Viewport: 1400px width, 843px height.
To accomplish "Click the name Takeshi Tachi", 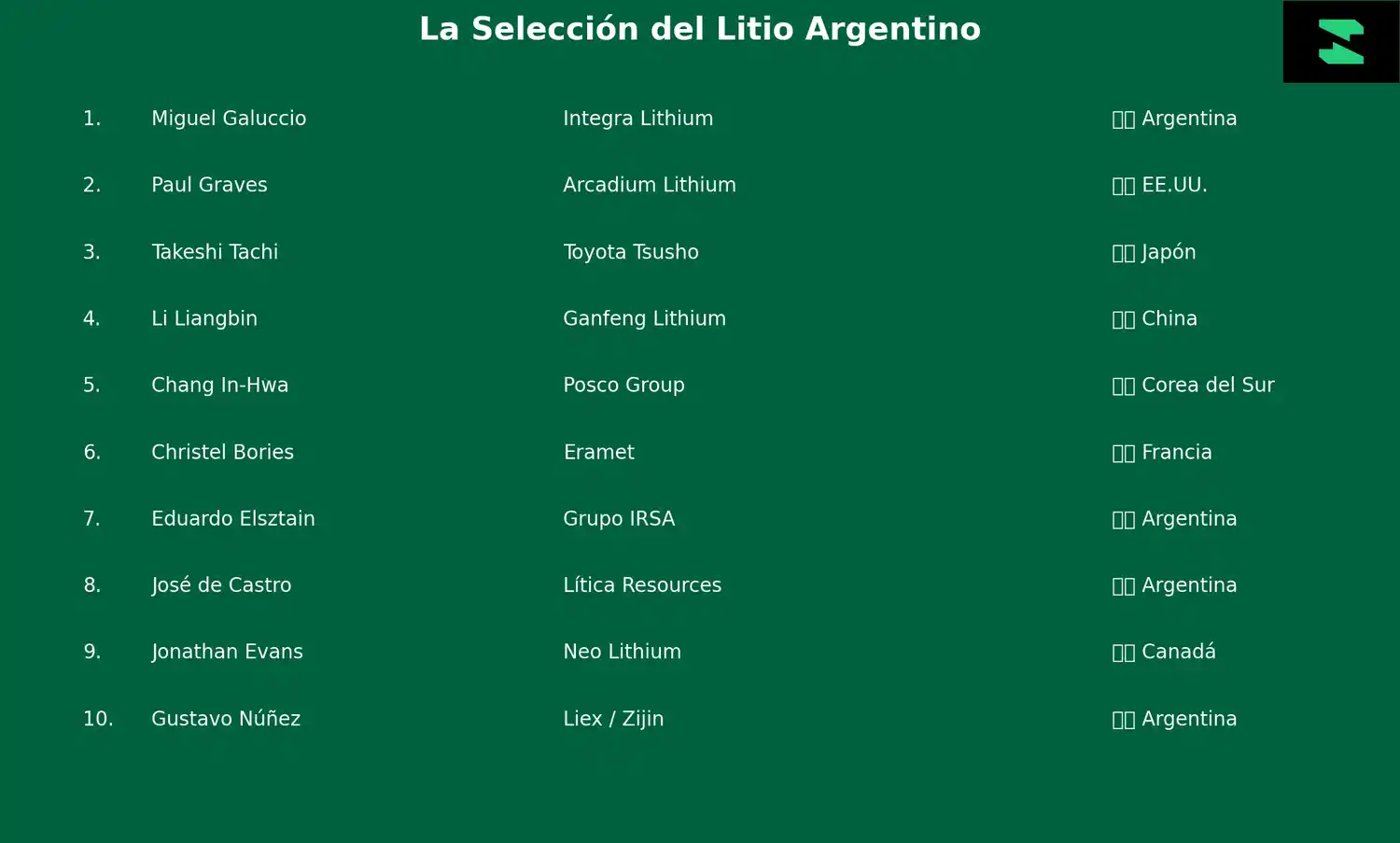I will [215, 252].
